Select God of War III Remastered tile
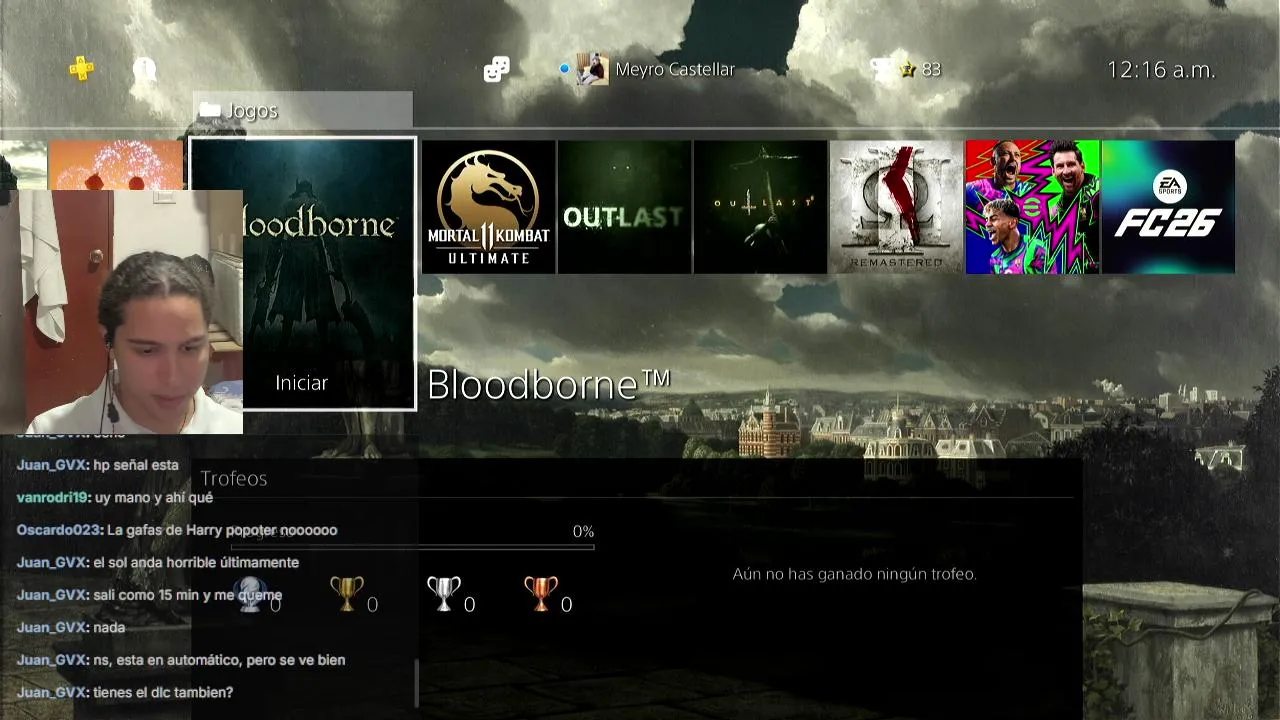Viewport: 1280px width, 720px height. pyautogui.click(x=896, y=206)
